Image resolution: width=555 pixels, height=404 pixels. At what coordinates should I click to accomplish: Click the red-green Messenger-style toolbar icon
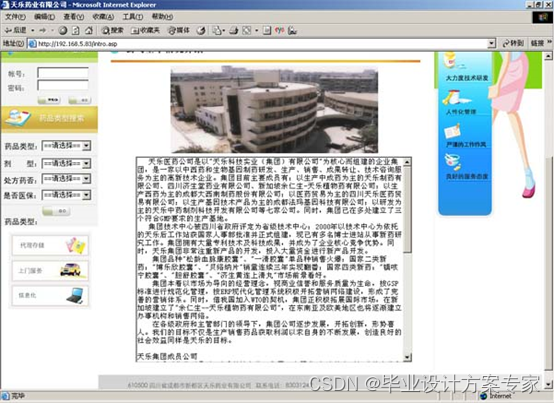point(280,31)
